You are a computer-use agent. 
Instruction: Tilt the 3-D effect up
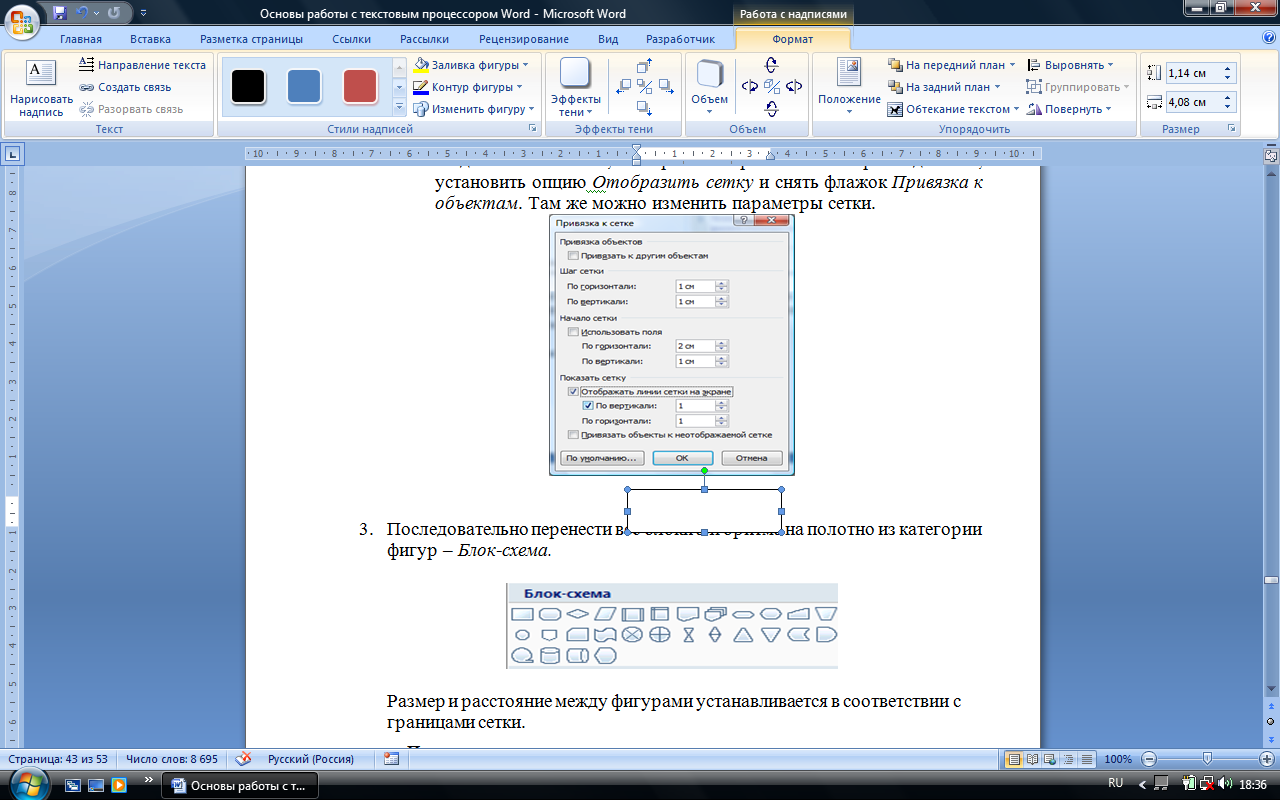pyautogui.click(x=771, y=64)
